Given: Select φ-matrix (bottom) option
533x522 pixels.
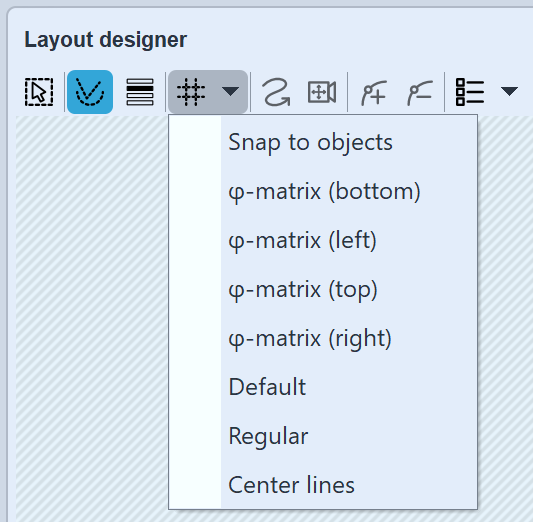Looking at the screenshot, I should [x=323, y=191].
